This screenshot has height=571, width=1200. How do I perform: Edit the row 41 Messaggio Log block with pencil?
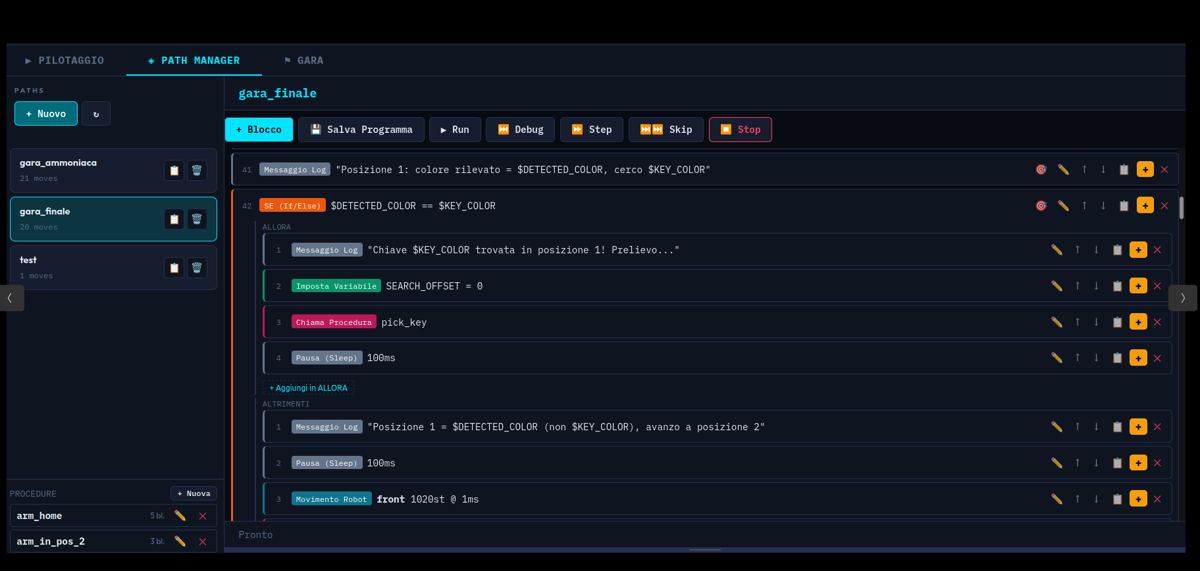1063,170
